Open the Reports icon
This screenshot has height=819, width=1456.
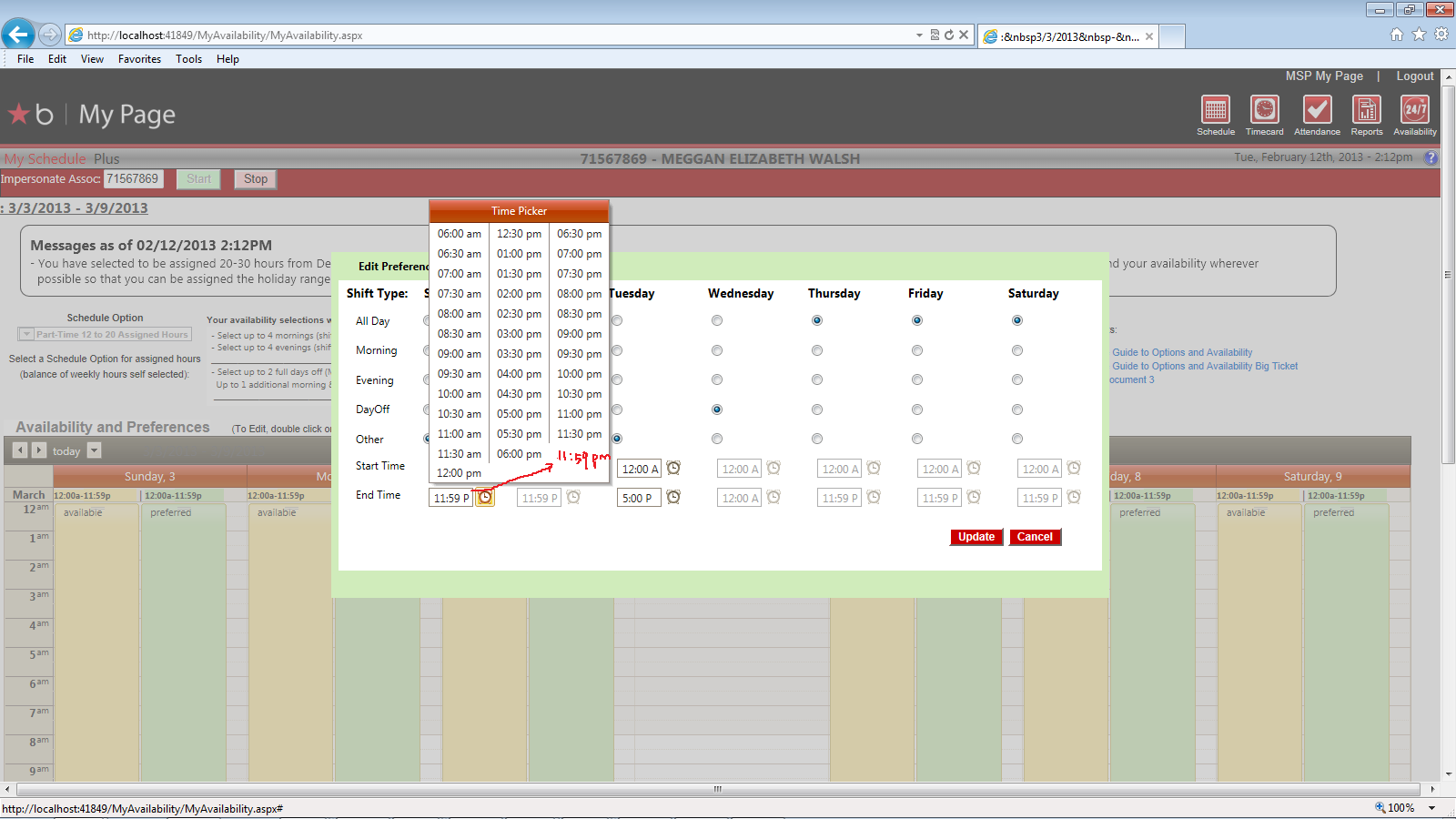(1367, 110)
